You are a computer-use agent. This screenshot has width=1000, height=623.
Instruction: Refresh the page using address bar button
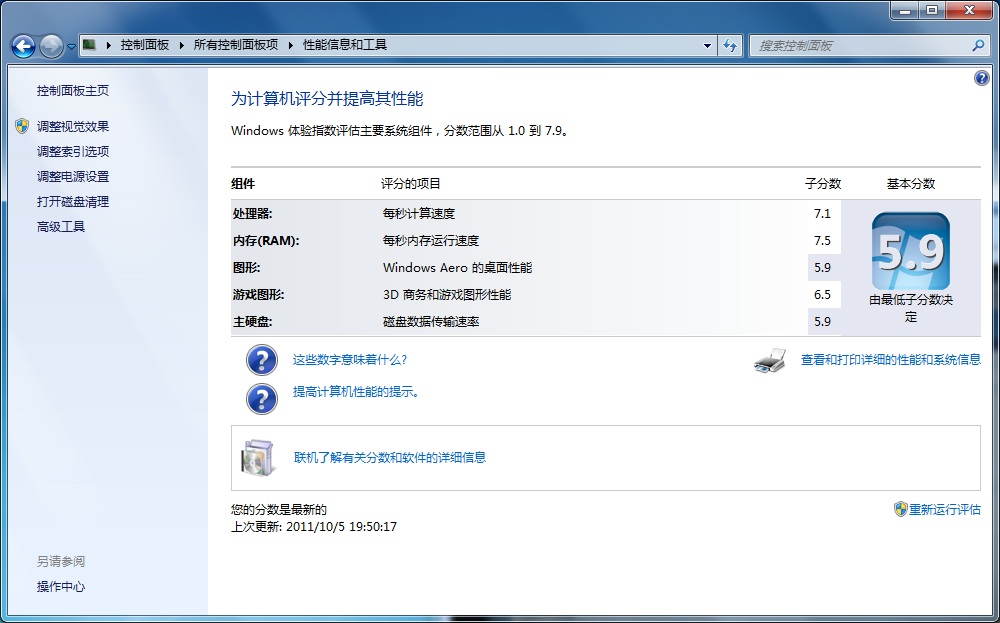(x=730, y=46)
